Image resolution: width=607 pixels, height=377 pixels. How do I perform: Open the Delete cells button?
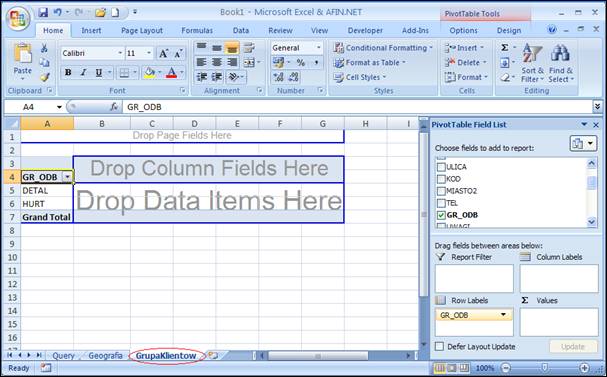click(465, 62)
